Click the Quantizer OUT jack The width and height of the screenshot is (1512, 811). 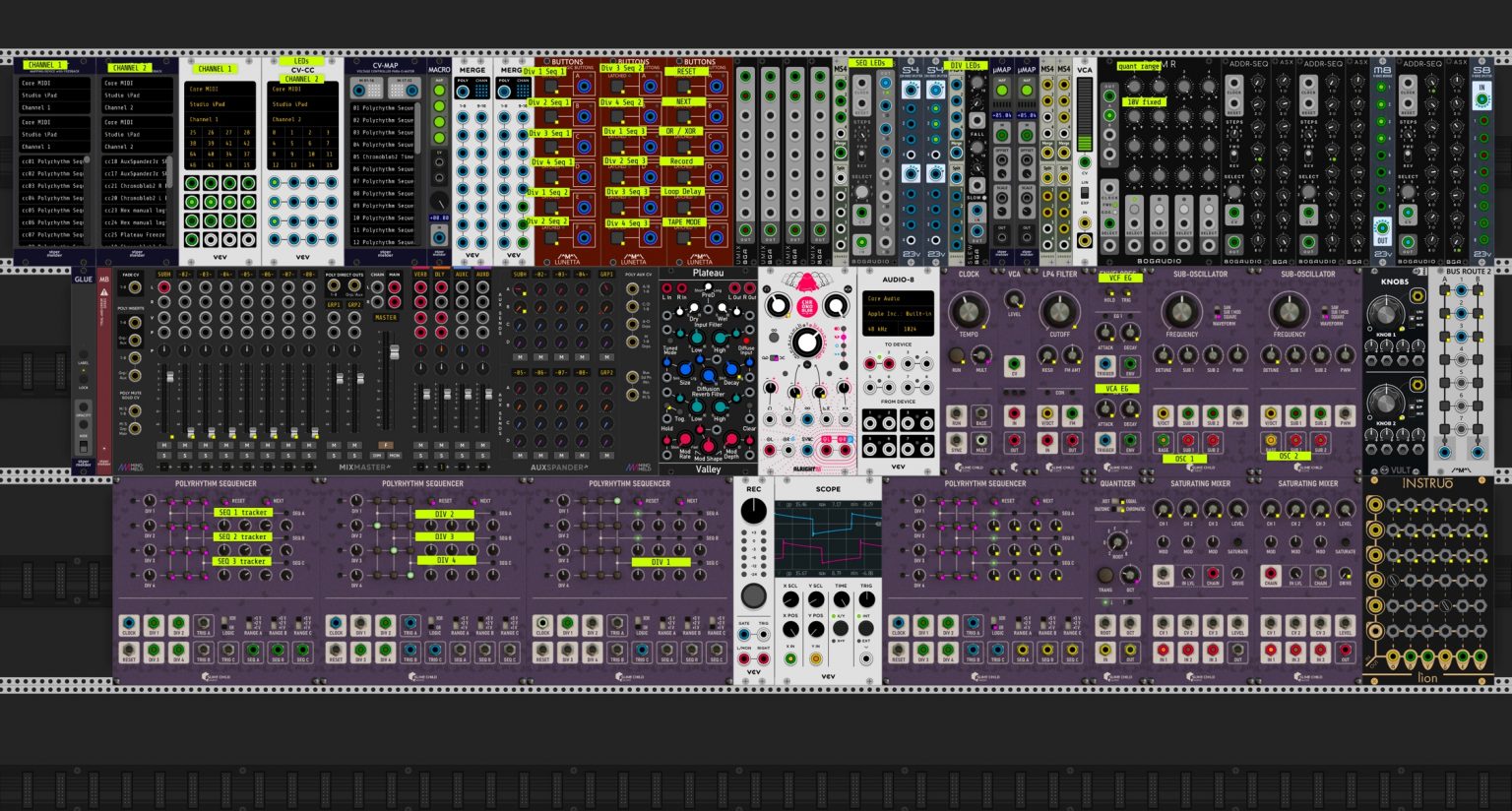tap(1130, 651)
